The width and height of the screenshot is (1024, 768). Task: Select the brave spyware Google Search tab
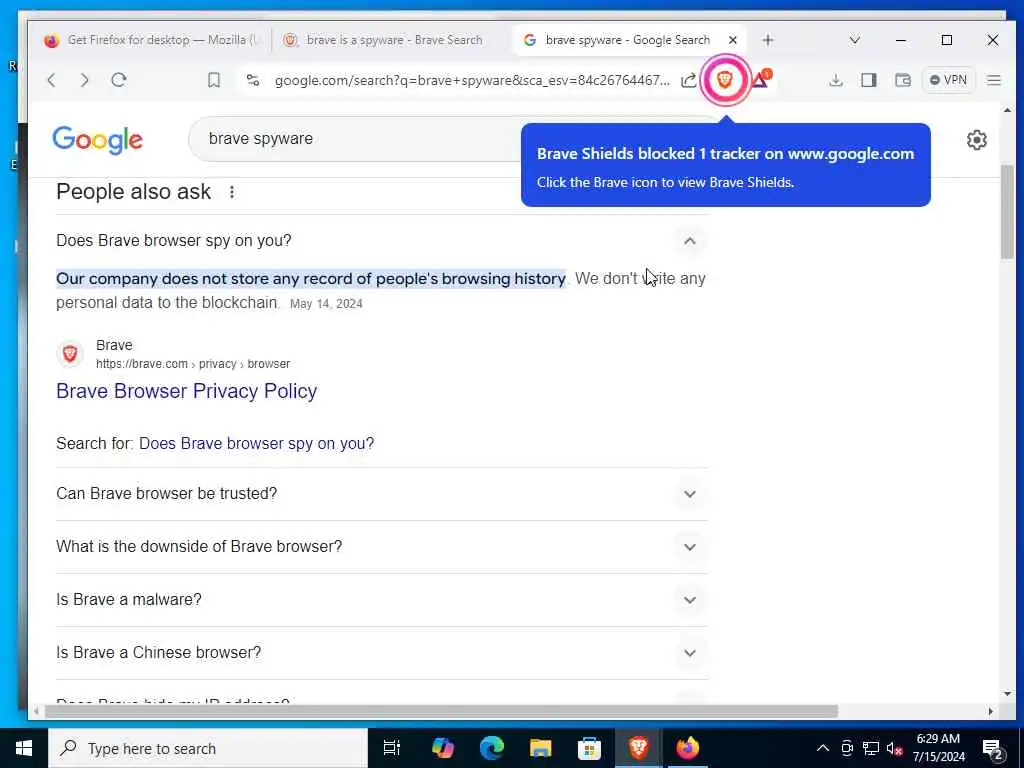[618, 40]
